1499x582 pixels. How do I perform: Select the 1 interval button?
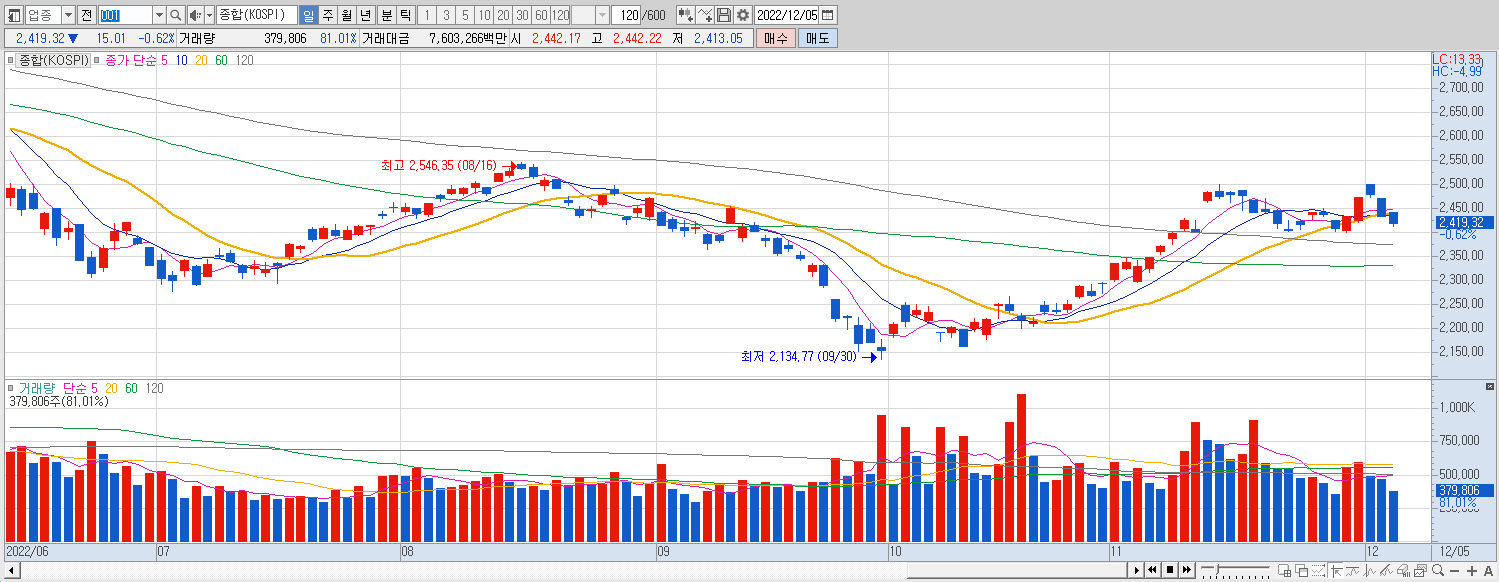click(x=427, y=15)
